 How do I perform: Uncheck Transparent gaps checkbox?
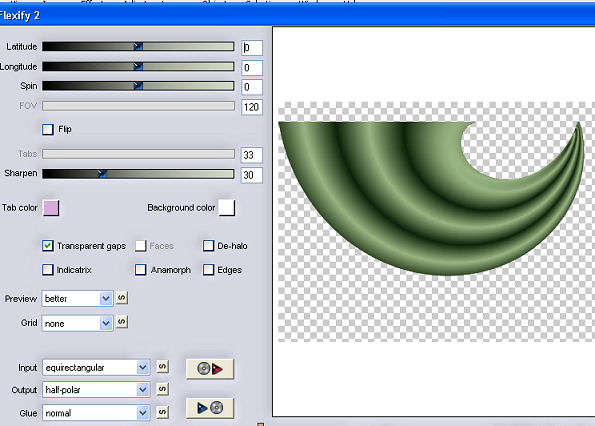pyautogui.click(x=48, y=246)
